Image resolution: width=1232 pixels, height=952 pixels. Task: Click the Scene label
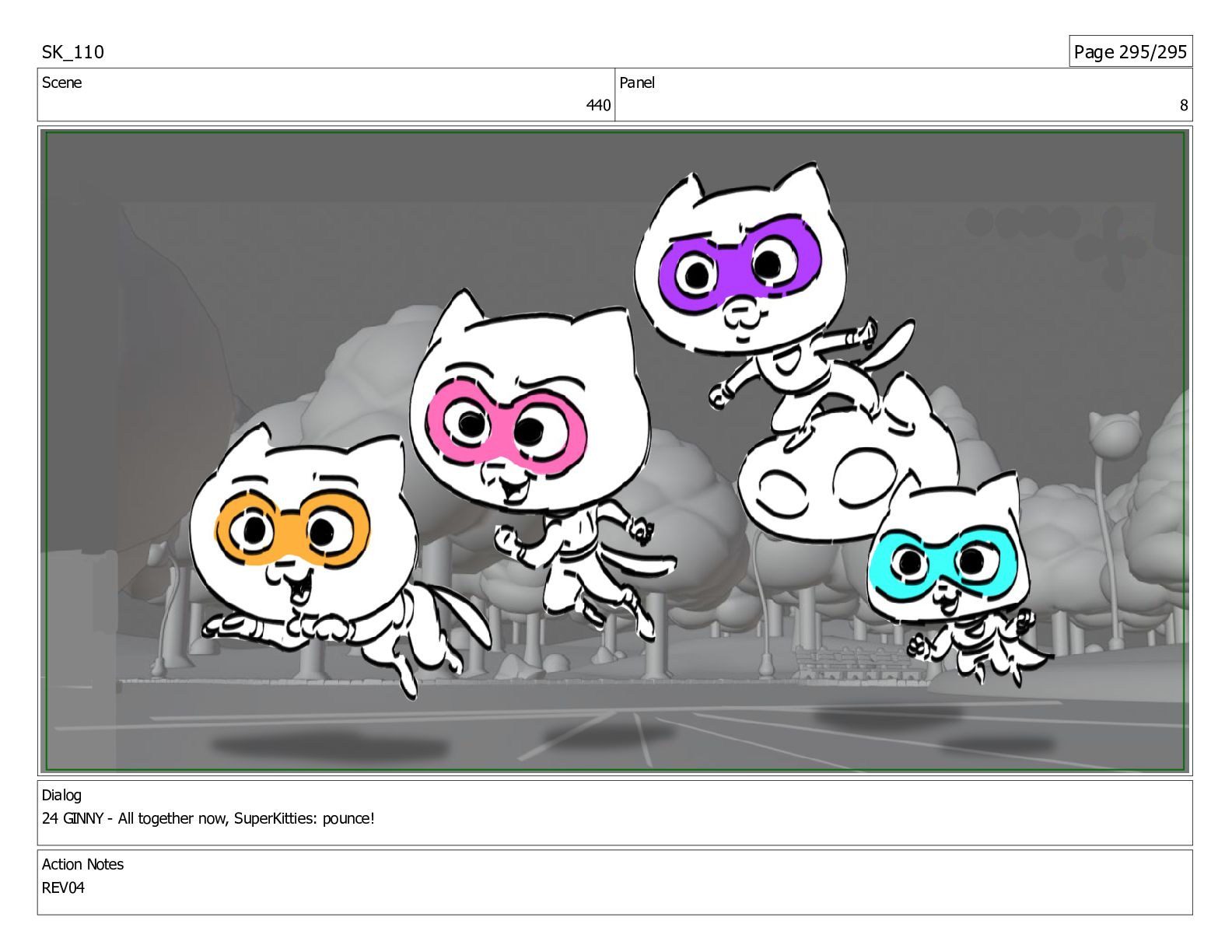tap(61, 82)
